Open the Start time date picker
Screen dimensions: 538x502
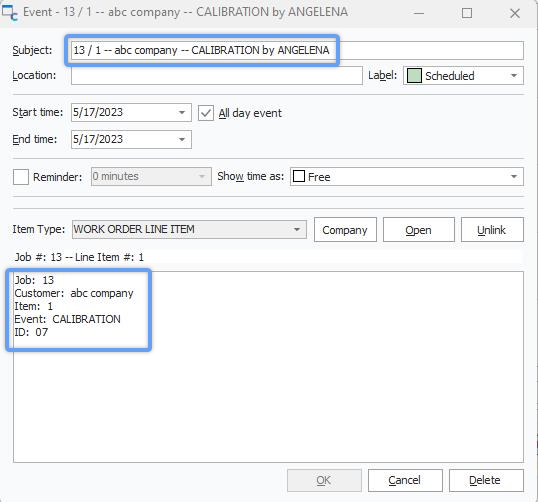(x=182, y=113)
